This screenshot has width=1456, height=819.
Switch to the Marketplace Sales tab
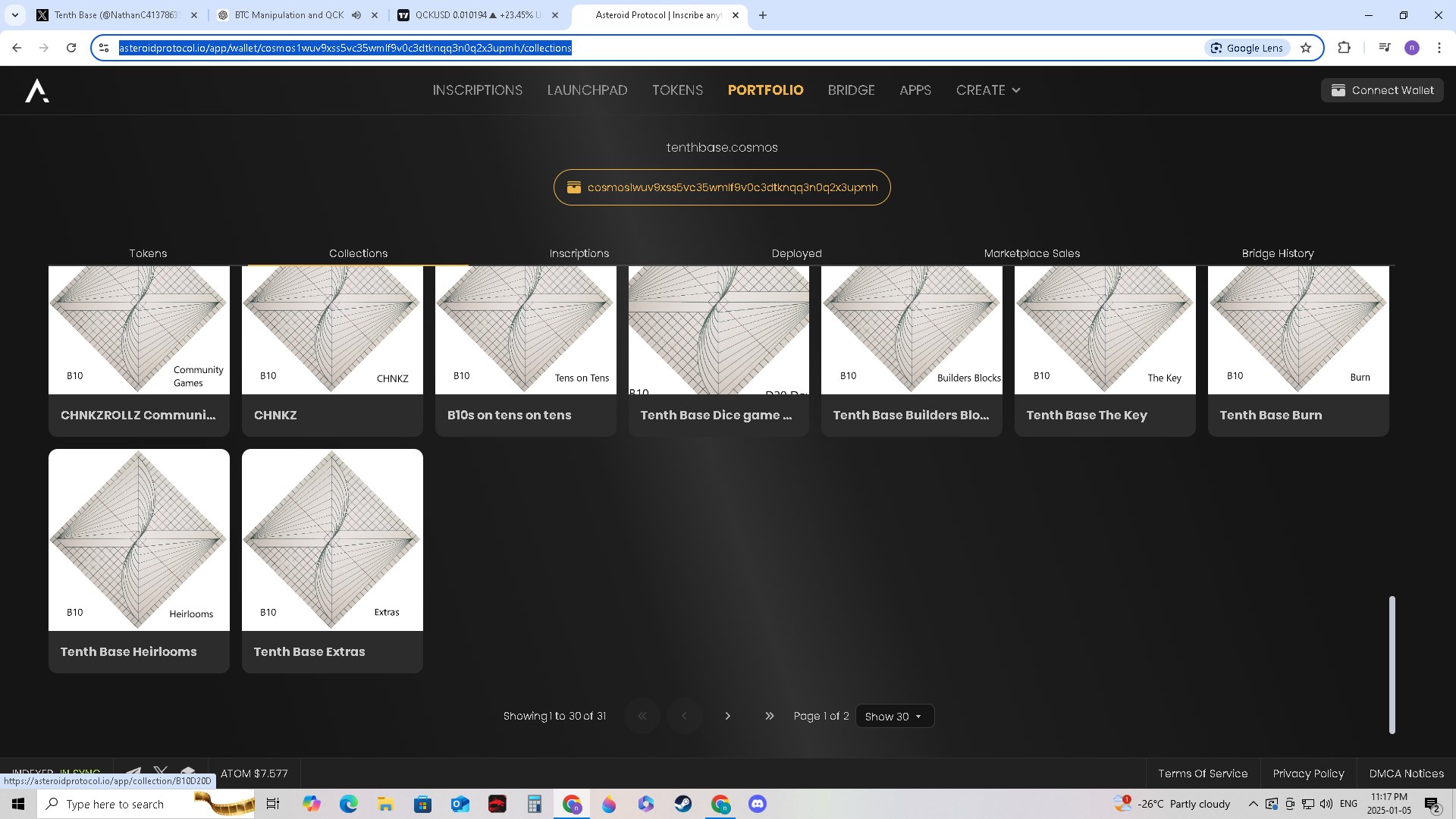pos(1031,253)
